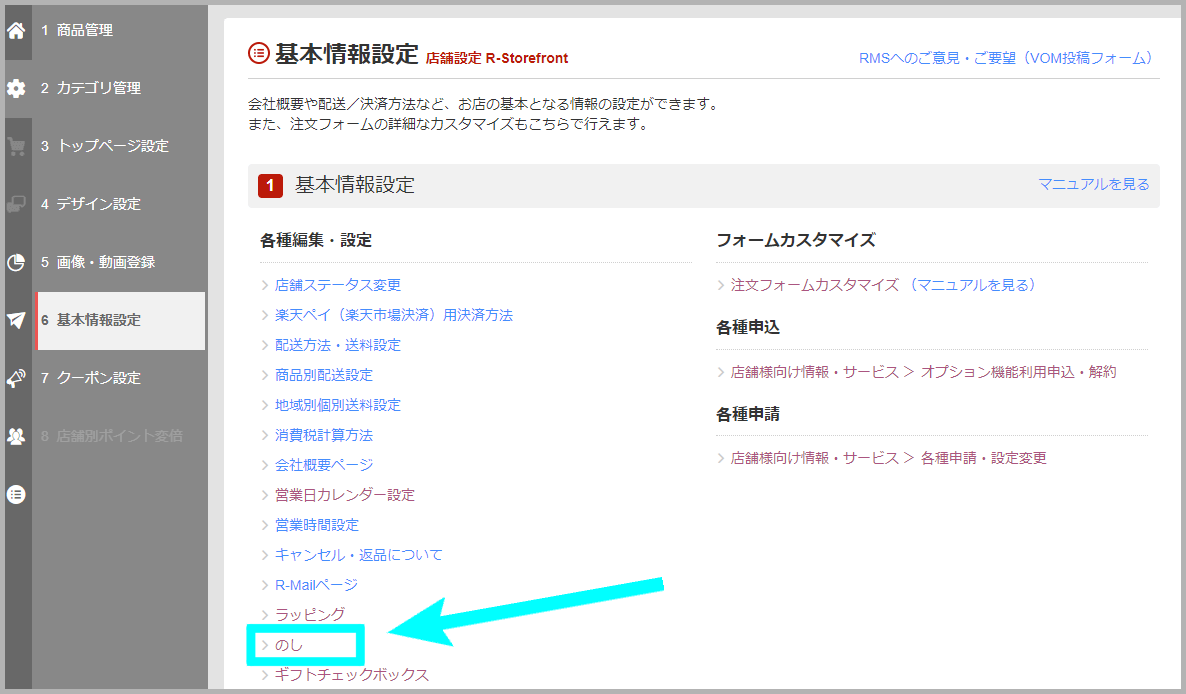Click 各種申請 heading text
The width and height of the screenshot is (1186, 694).
[x=747, y=414]
